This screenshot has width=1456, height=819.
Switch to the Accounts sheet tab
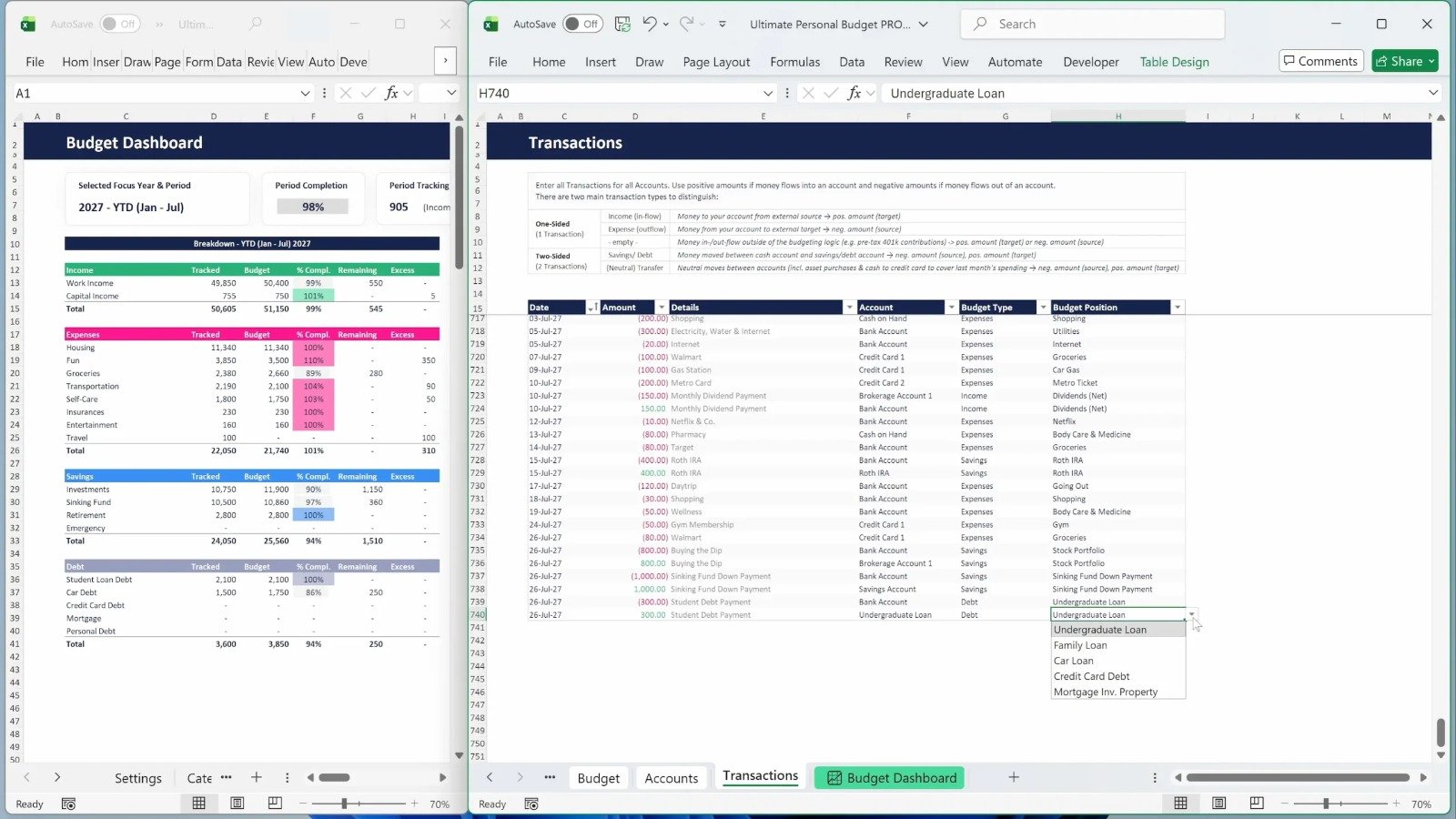pyautogui.click(x=671, y=778)
